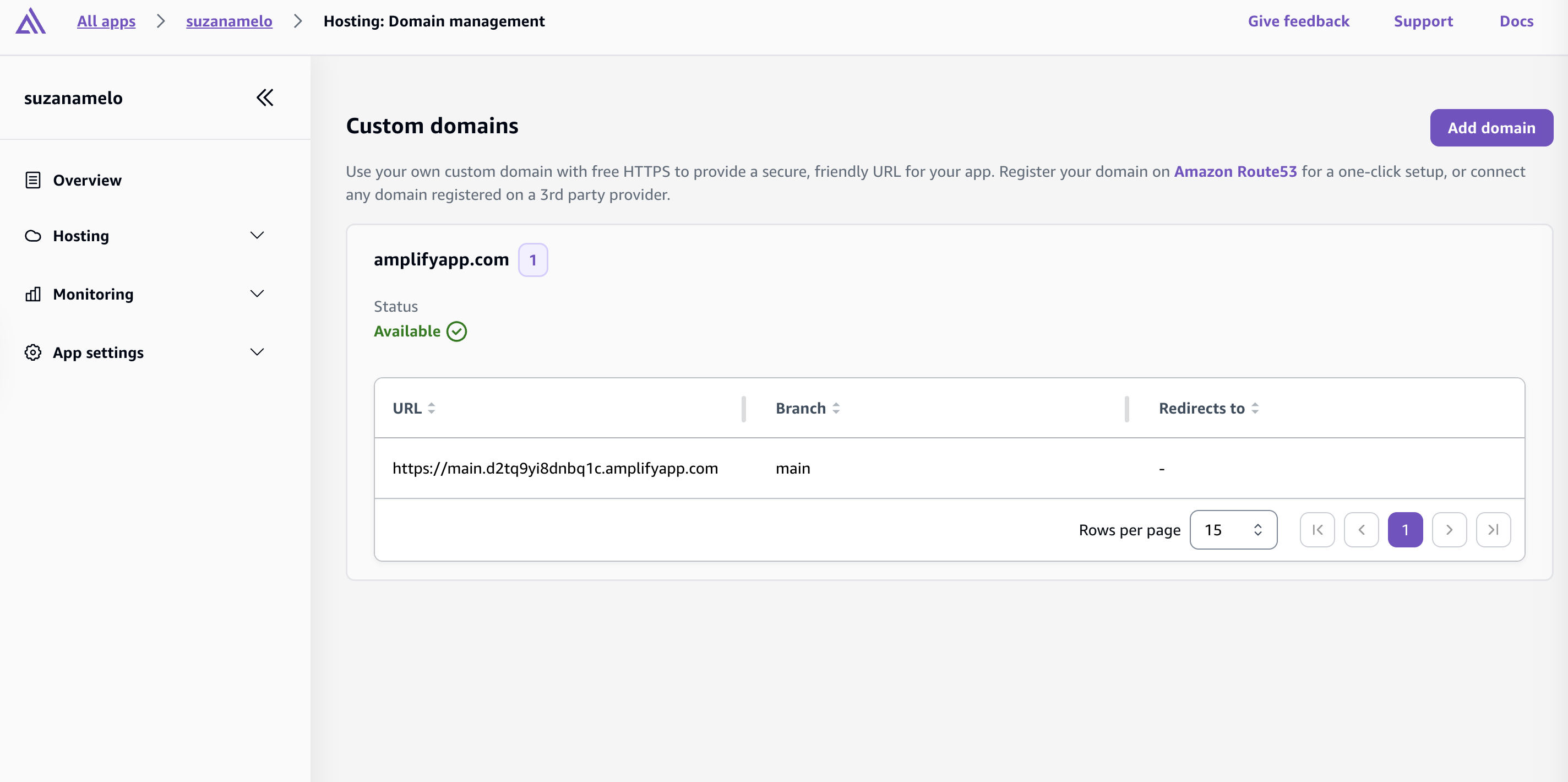Click the Overview document icon
Viewport: 1568px width, 782px height.
[x=33, y=180]
